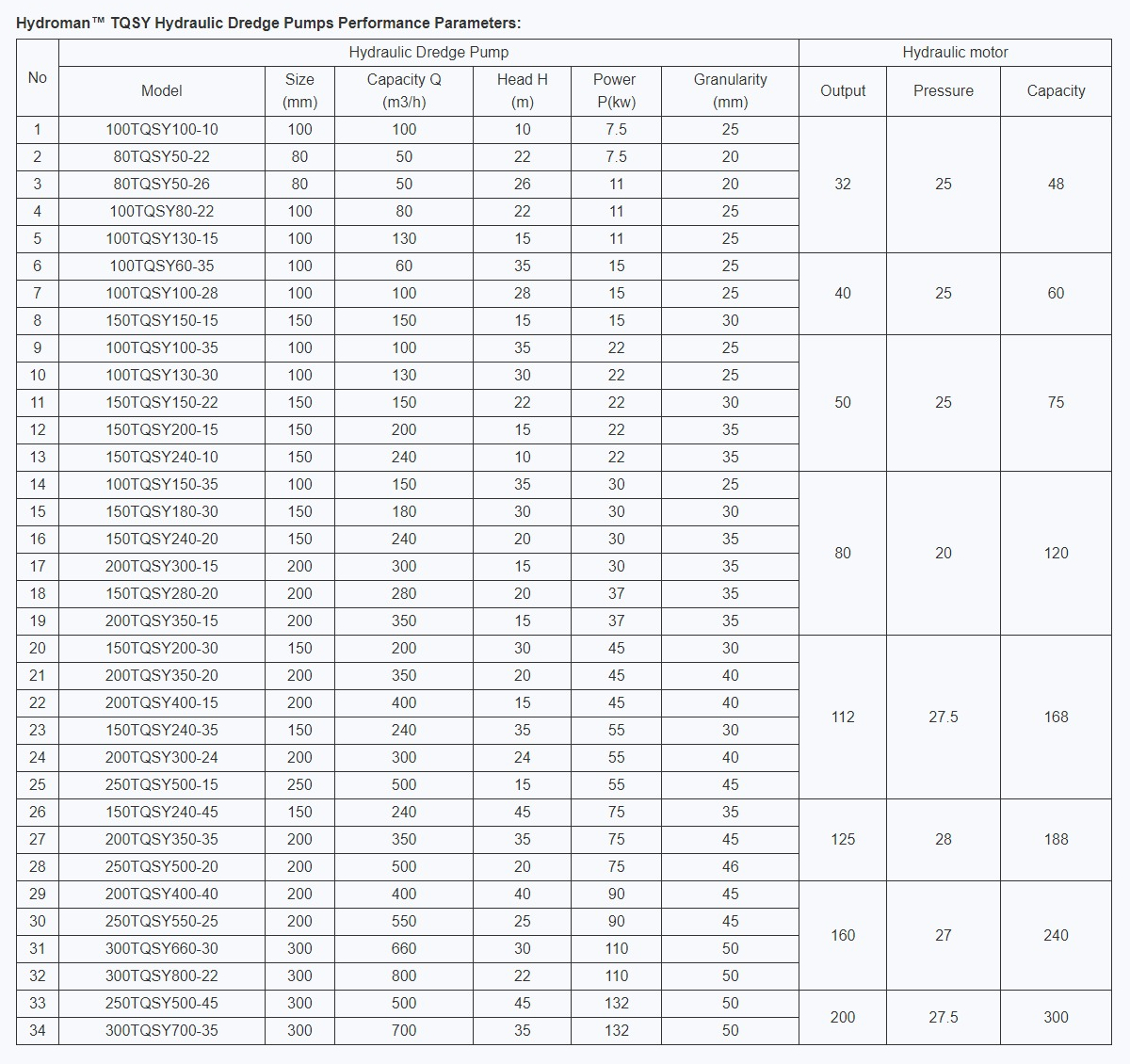Click hydraulic motor output value '160'
1130x1064 pixels.
843,936
